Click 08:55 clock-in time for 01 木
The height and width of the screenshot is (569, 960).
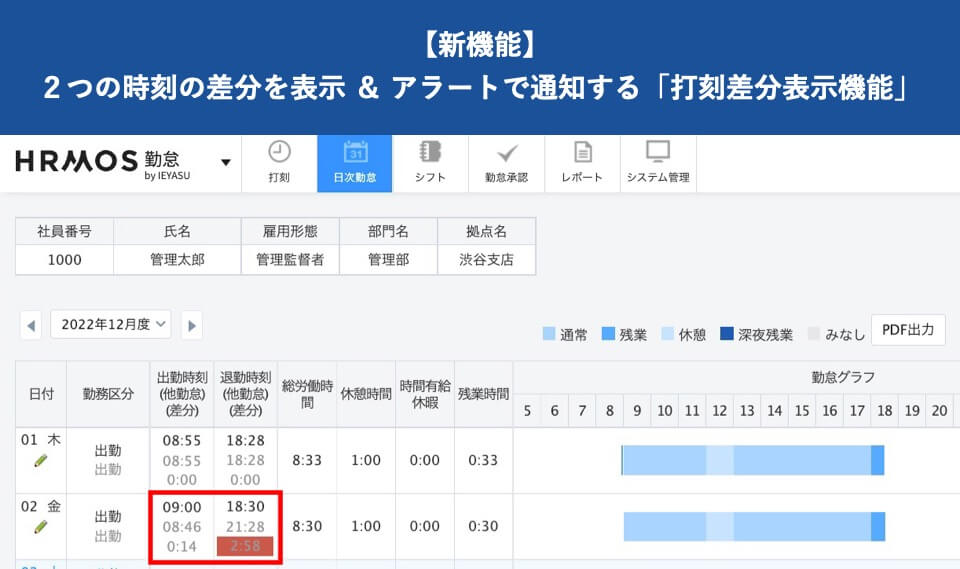(x=182, y=440)
